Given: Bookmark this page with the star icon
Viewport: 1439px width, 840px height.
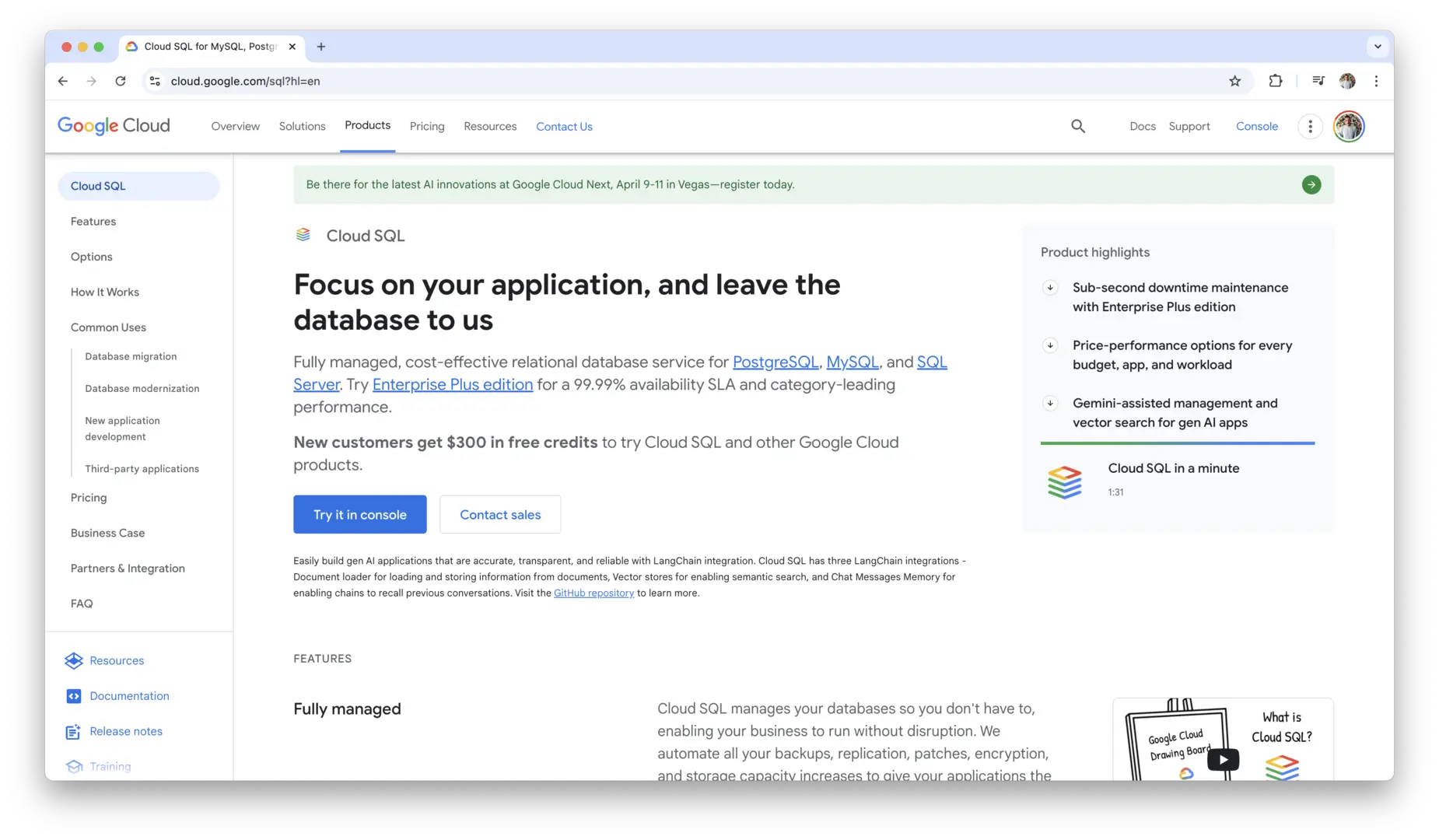Looking at the screenshot, I should click(1234, 81).
